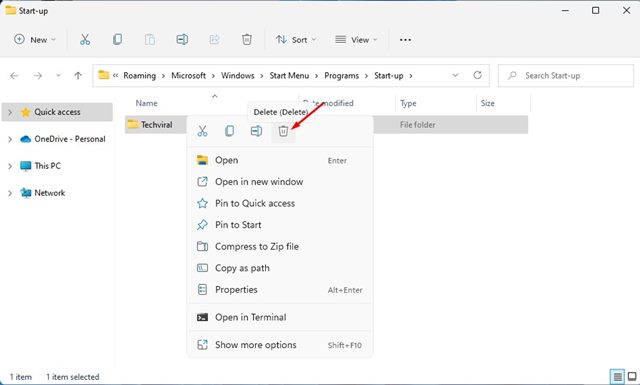Click the Delete trash icon in the context menu
The image size is (640, 385).
pos(283,131)
